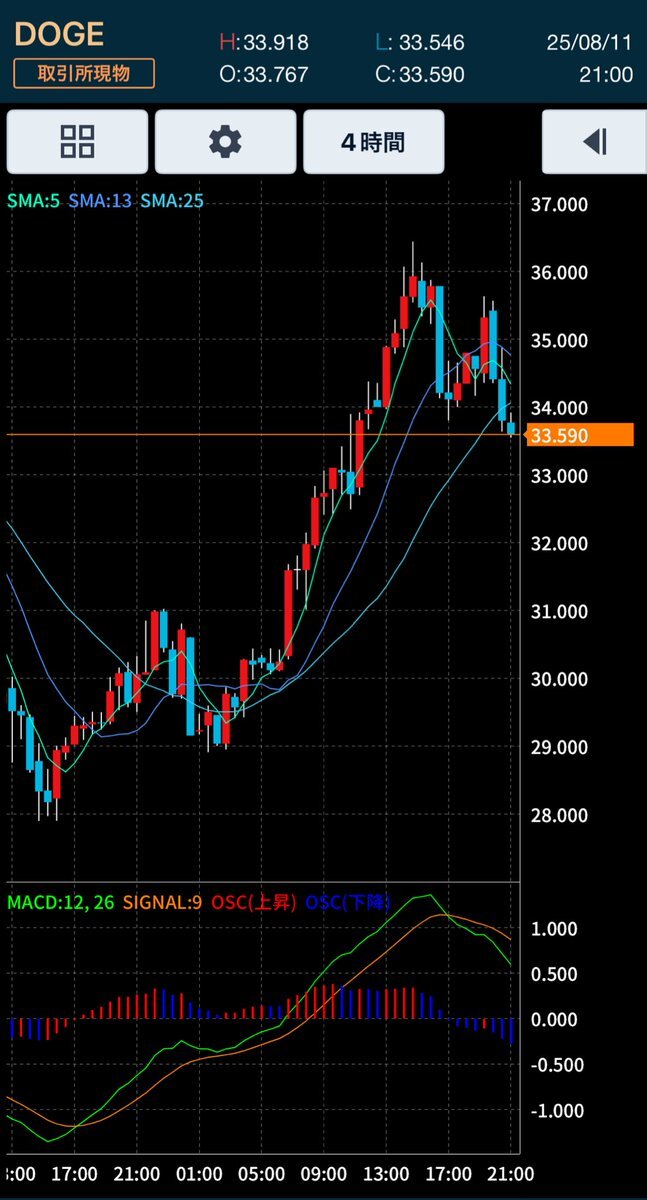Viewport: 647px width, 1200px height.
Task: Tap the 30.000 price axis label
Action: [559, 679]
